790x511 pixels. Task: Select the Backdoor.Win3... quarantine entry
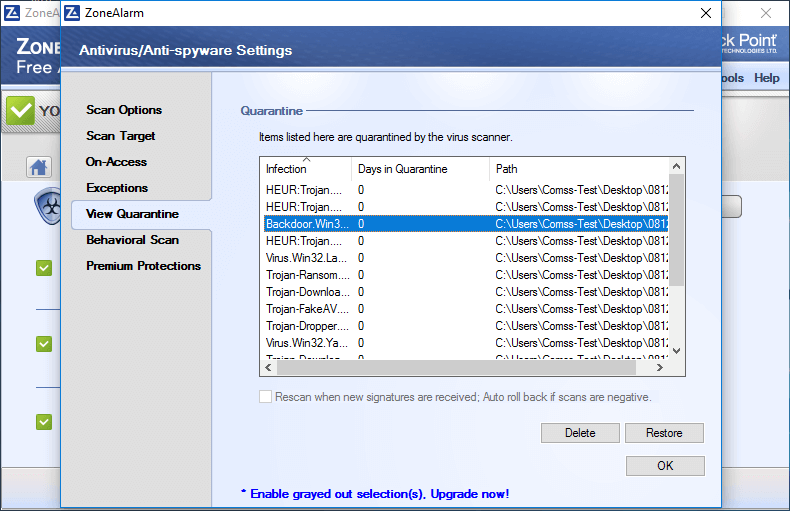[x=465, y=224]
